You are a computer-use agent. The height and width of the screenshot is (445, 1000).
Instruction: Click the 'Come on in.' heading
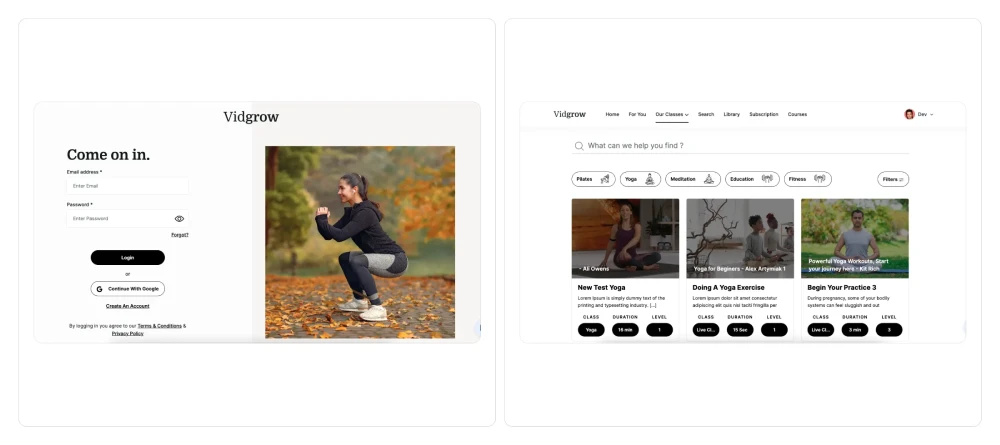[108, 155]
